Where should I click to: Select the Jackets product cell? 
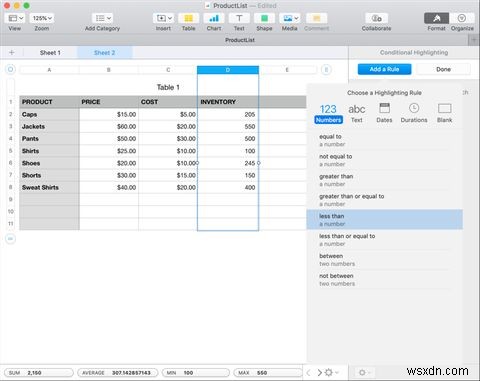coord(49,127)
